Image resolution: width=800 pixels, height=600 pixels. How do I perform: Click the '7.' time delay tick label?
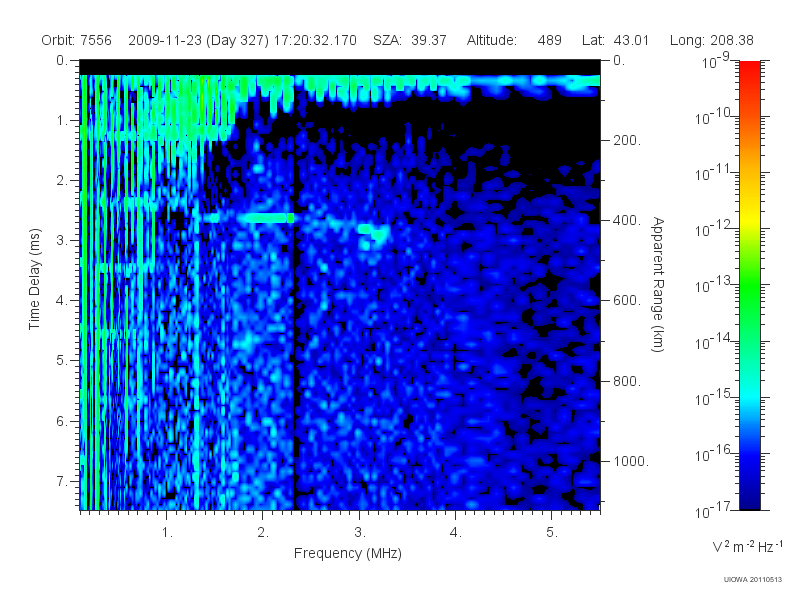(x=61, y=481)
